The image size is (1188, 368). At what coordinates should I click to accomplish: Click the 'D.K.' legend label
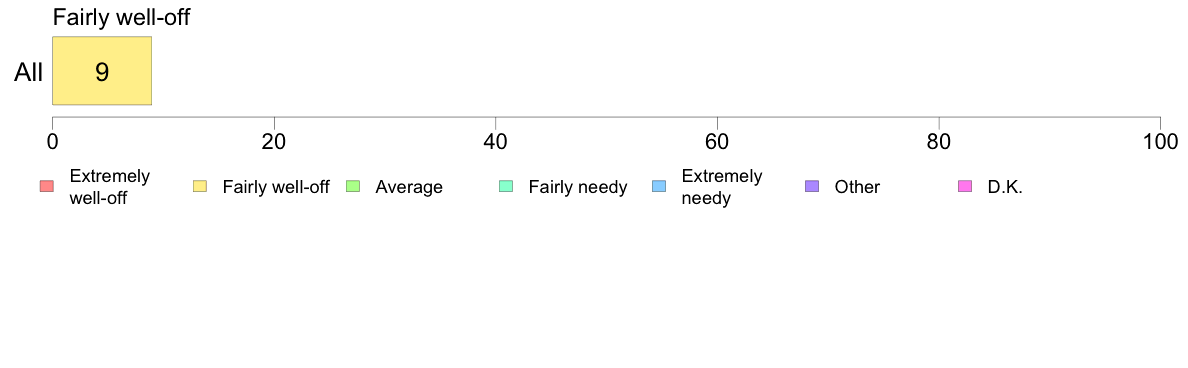pyautogui.click(x=1005, y=187)
